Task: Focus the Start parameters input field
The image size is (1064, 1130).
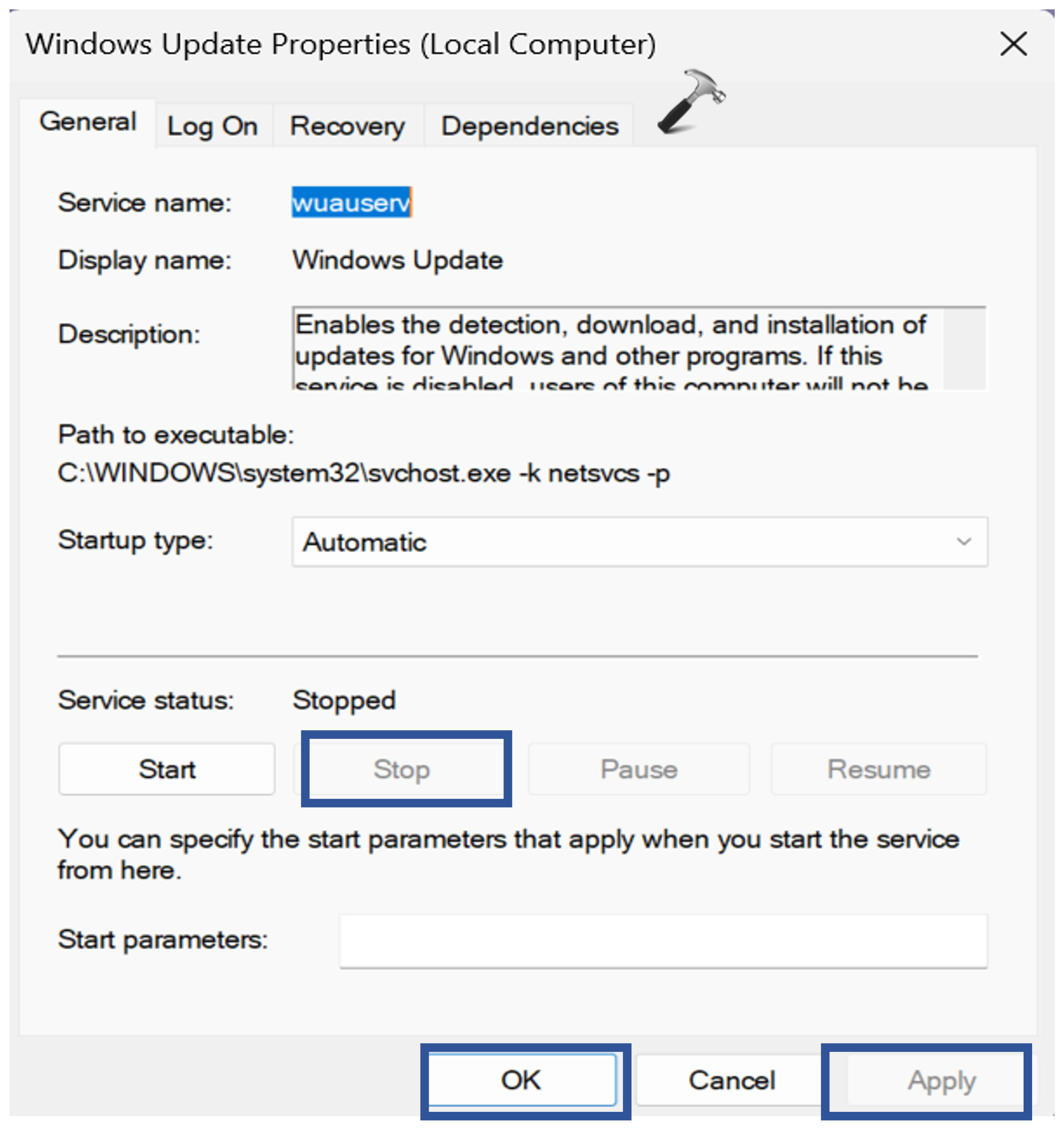Action: pyautogui.click(x=663, y=940)
